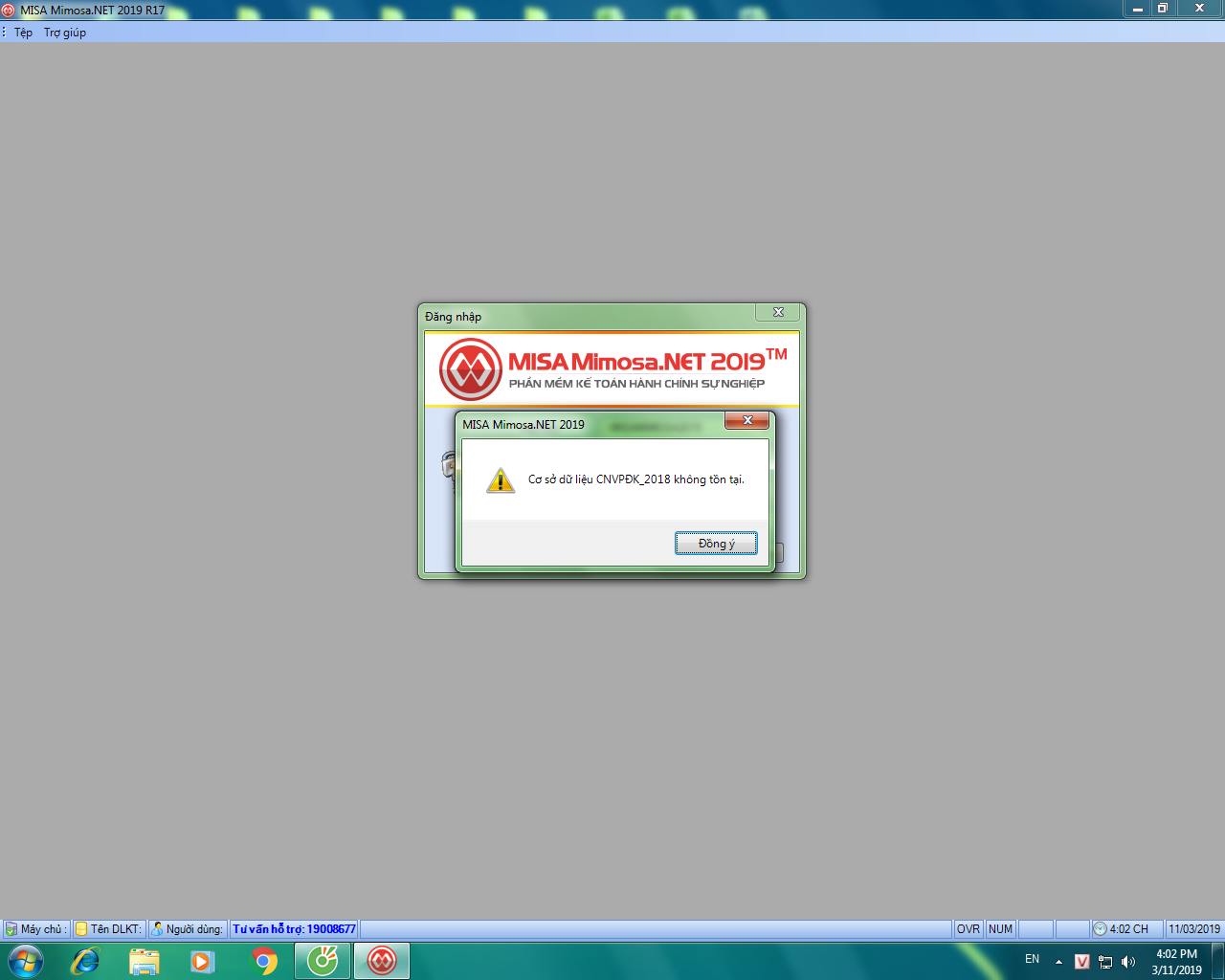
Task: Click the Show desktop strip
Action: pos(1218,961)
